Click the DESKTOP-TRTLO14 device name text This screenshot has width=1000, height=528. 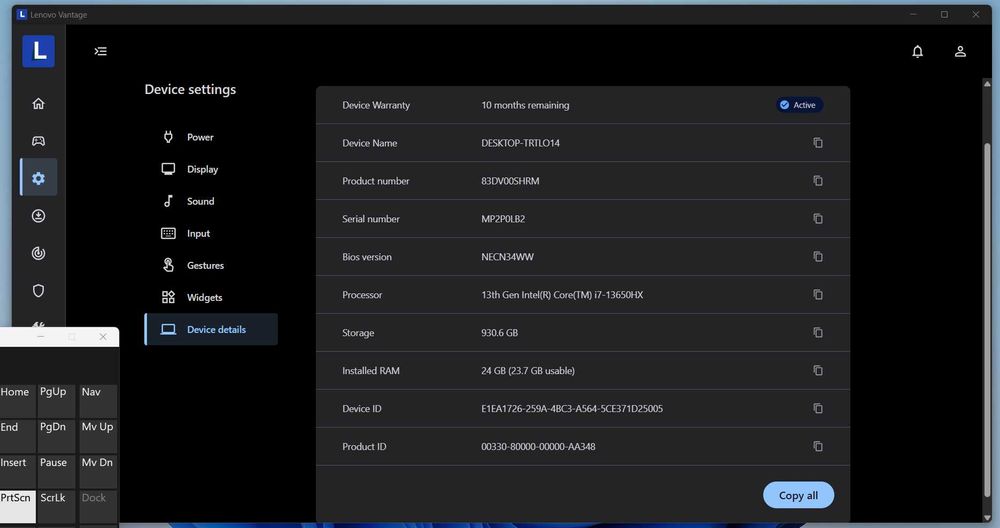[x=520, y=143]
